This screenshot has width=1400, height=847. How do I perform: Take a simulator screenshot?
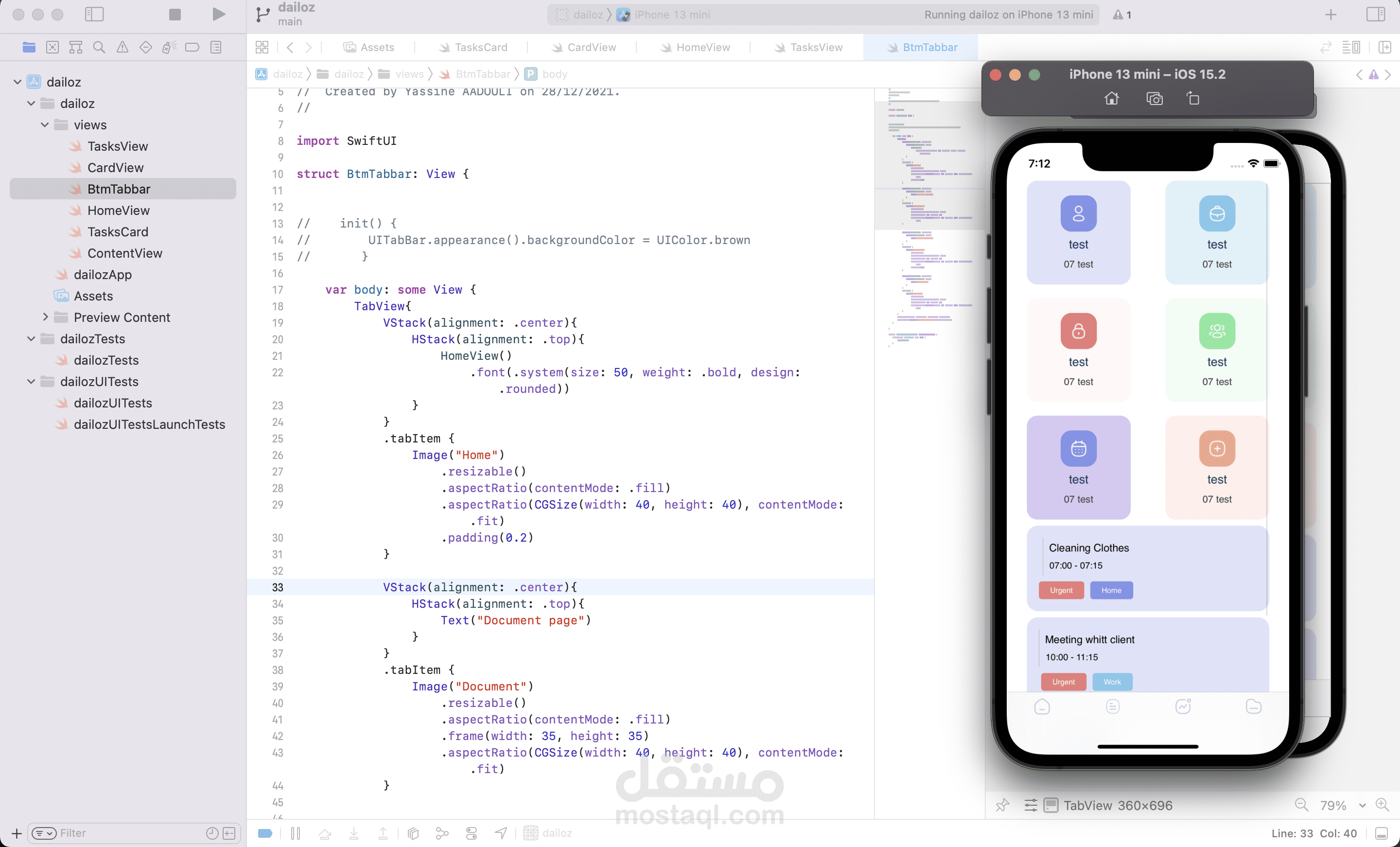pos(1154,99)
